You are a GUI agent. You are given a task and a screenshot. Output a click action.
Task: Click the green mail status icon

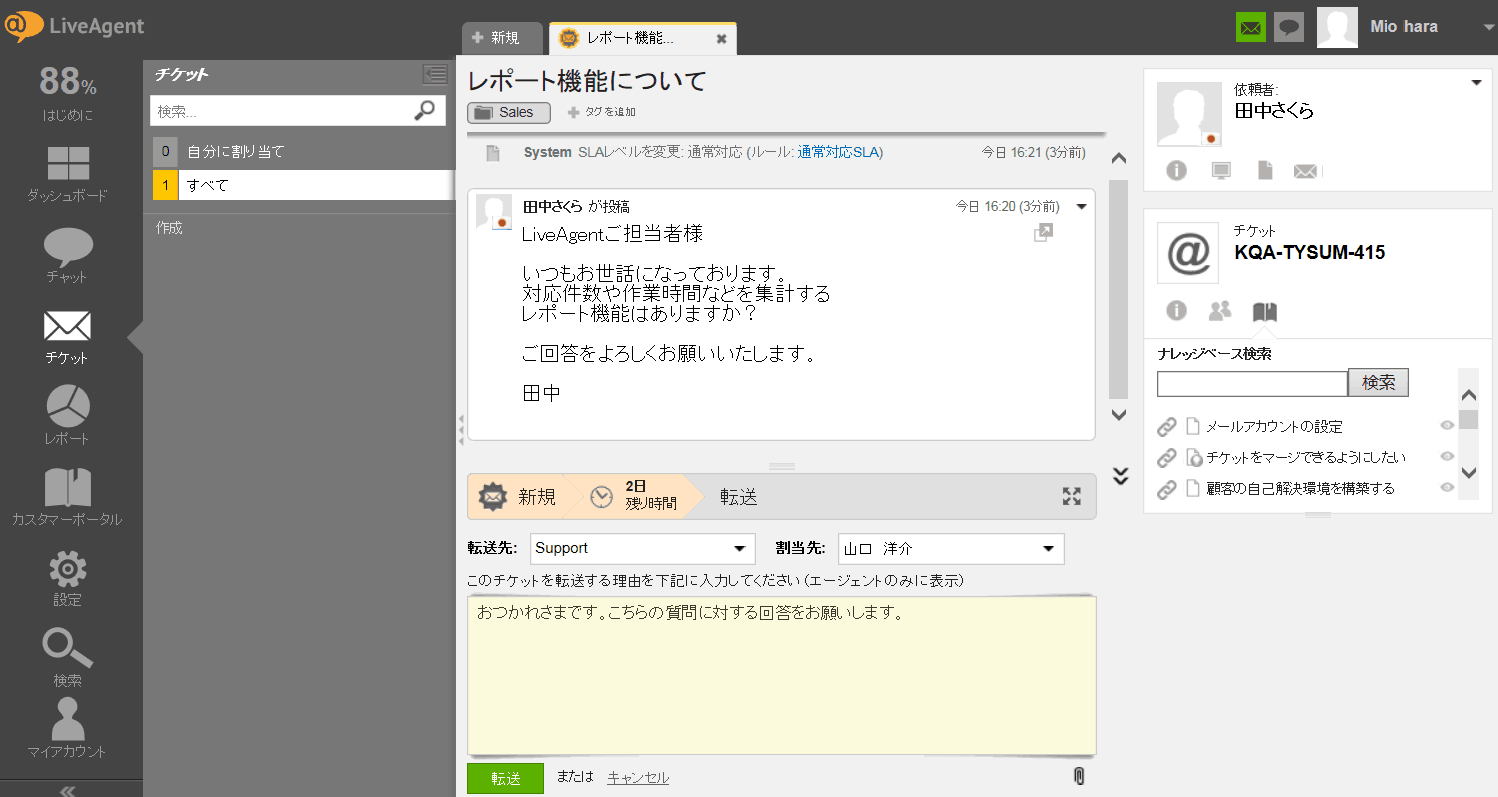pos(1250,28)
